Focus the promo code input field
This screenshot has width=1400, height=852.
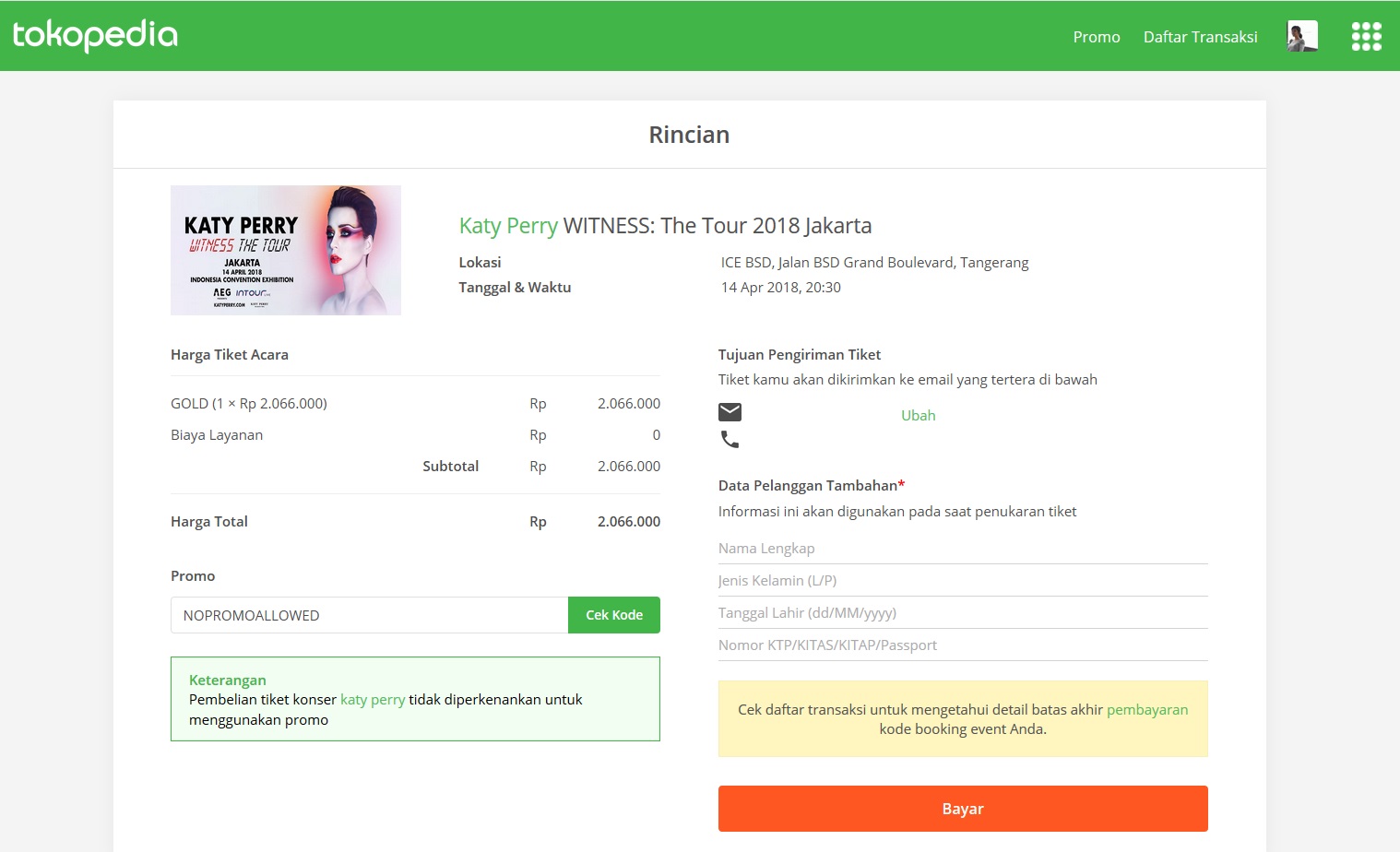369,615
